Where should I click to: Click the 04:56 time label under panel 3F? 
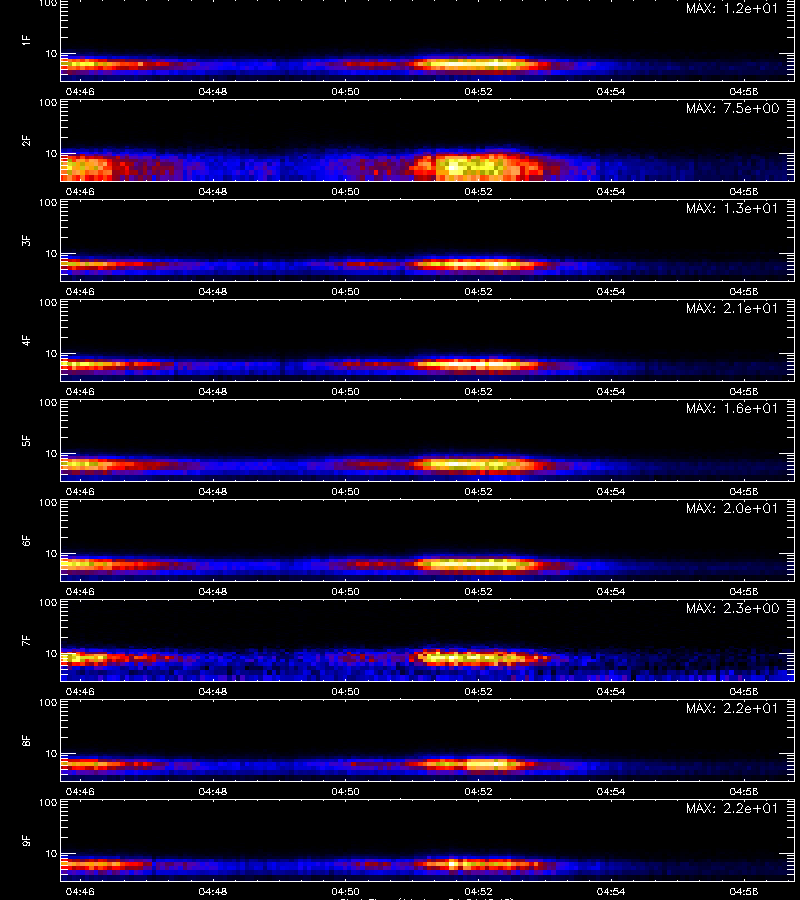point(744,292)
